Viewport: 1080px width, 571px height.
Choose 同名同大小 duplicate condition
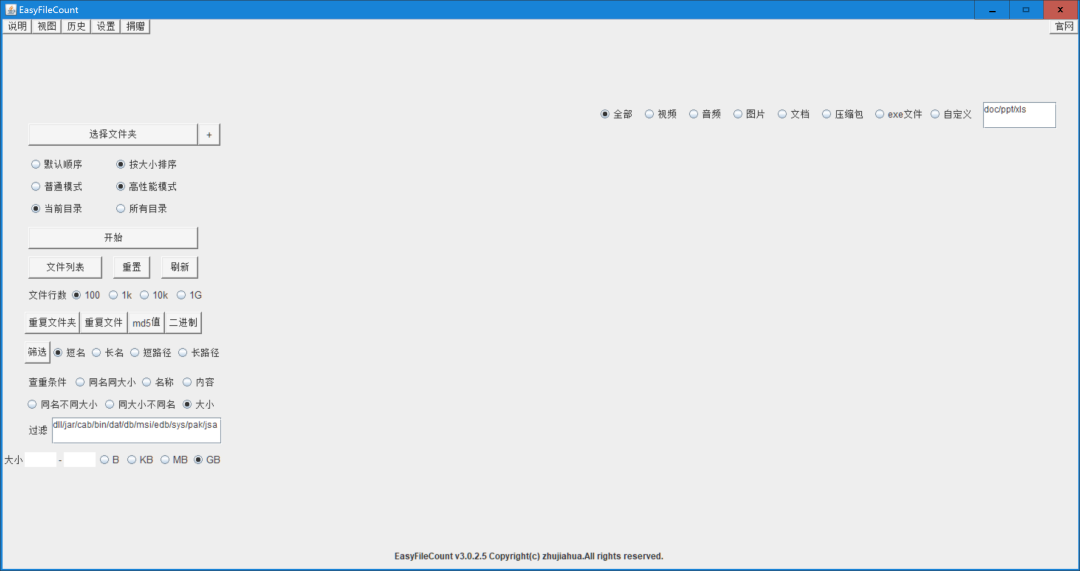coord(105,382)
